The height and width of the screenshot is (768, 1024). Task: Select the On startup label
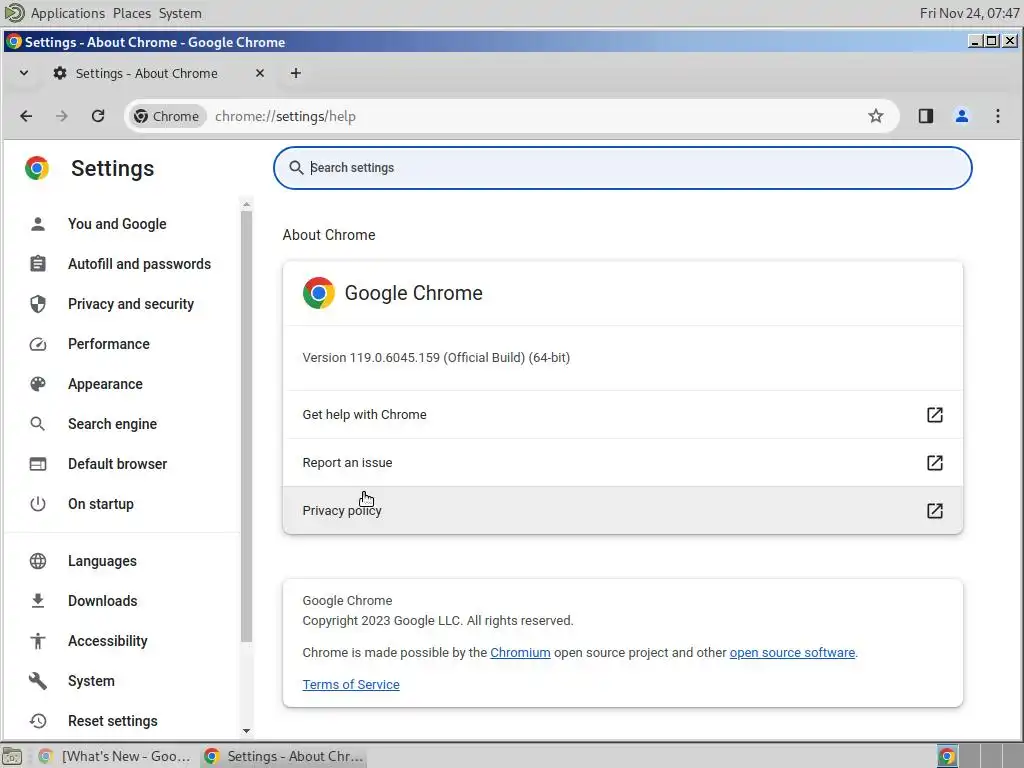pos(101,504)
